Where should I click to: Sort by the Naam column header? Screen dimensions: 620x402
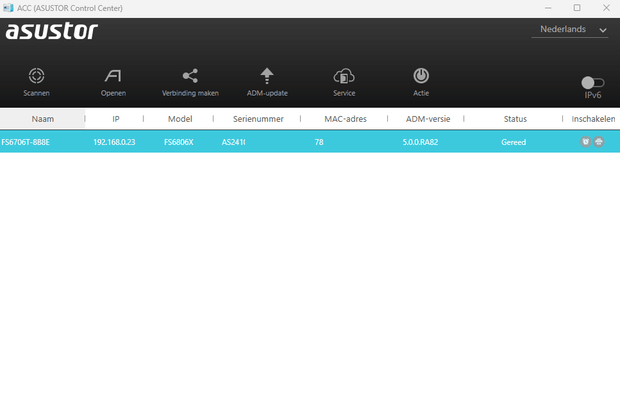coord(43,119)
